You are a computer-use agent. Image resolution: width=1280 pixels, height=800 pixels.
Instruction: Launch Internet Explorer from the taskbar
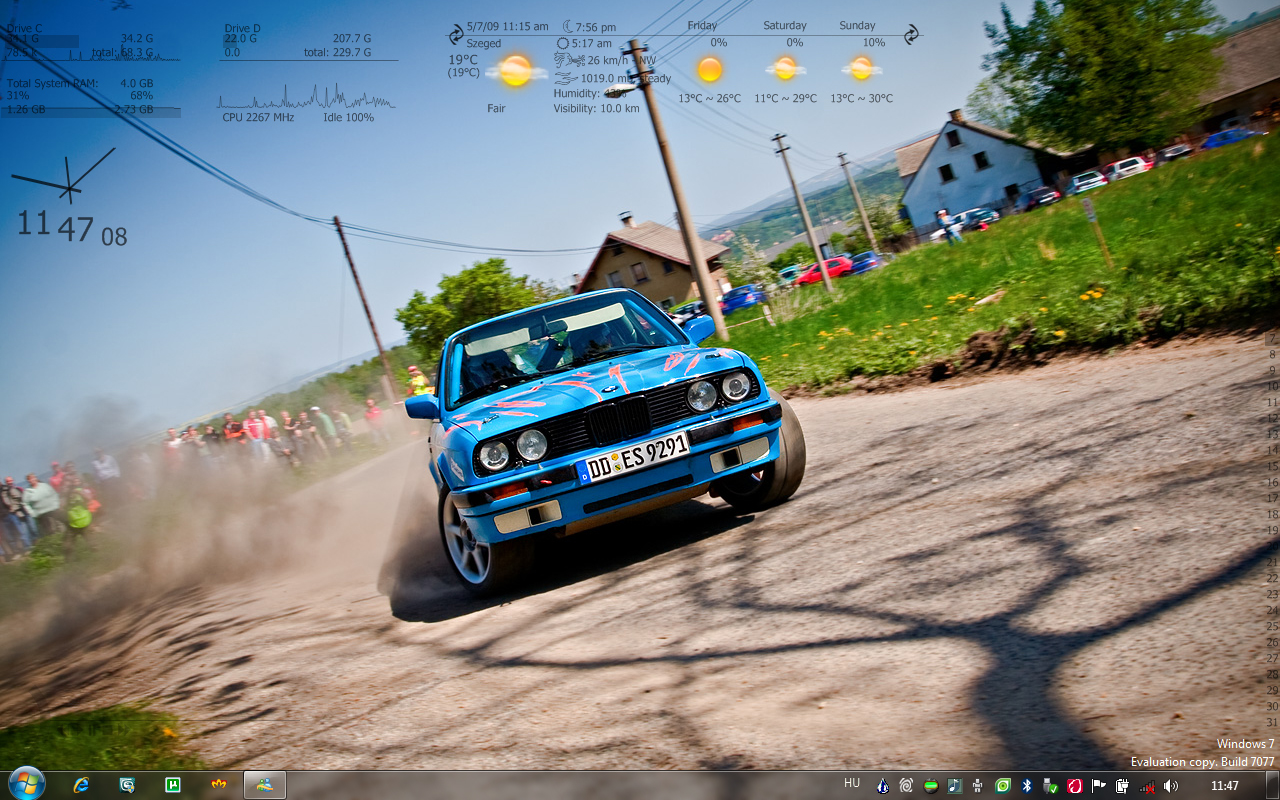pyautogui.click(x=81, y=785)
